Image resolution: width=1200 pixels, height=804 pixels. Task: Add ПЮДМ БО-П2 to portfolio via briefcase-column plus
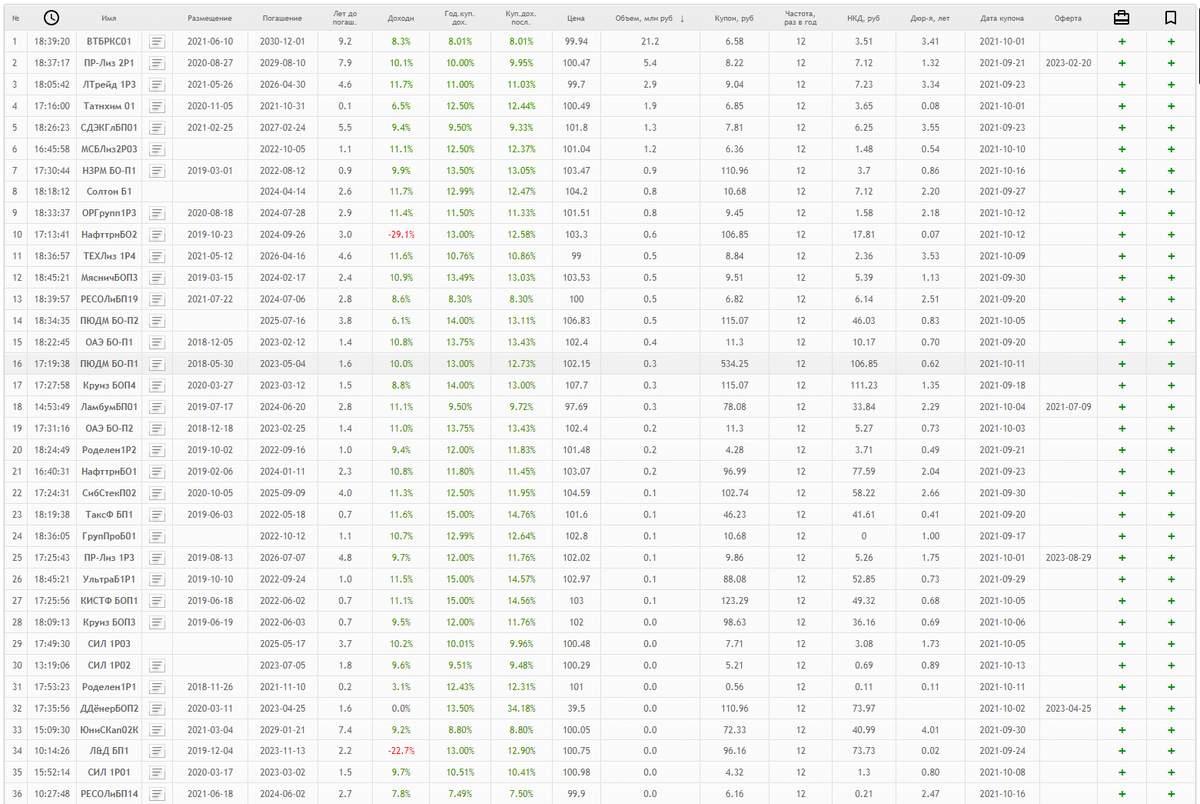click(x=1122, y=320)
